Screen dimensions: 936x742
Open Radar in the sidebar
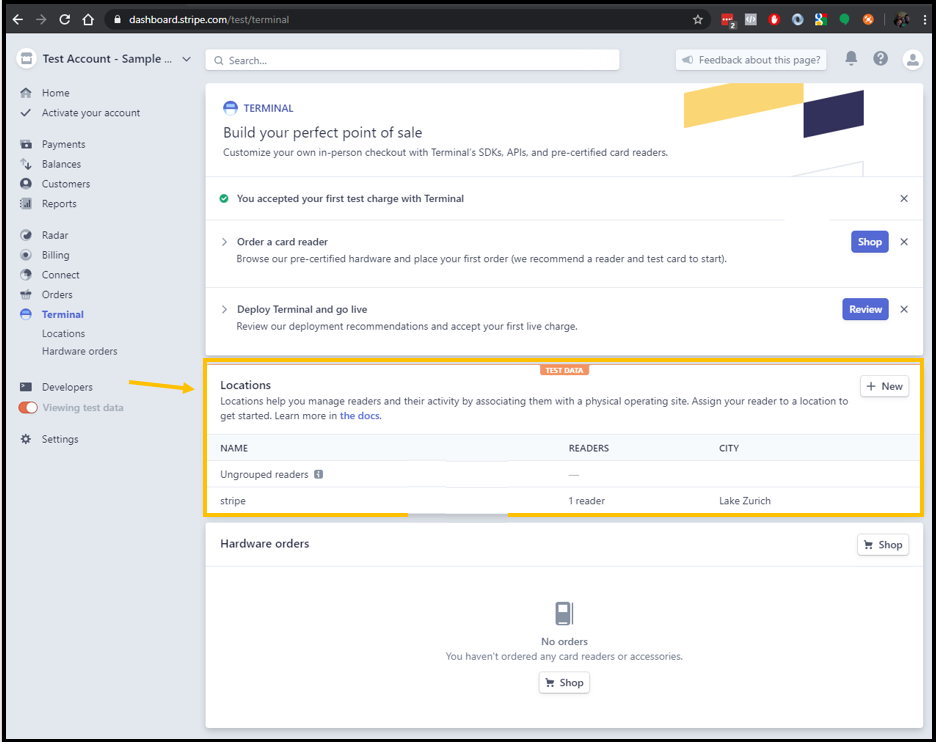tap(55, 235)
